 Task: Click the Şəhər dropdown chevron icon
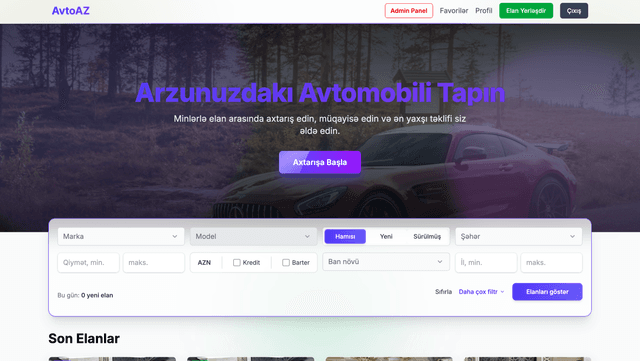572,236
